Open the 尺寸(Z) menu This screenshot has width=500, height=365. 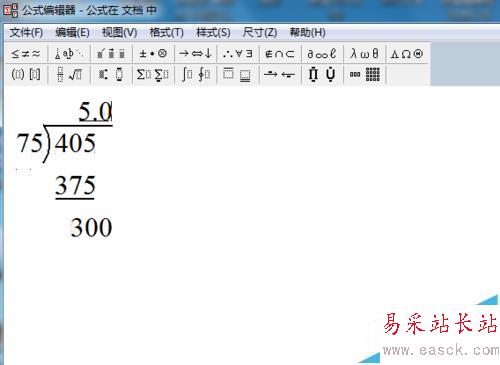260,33
